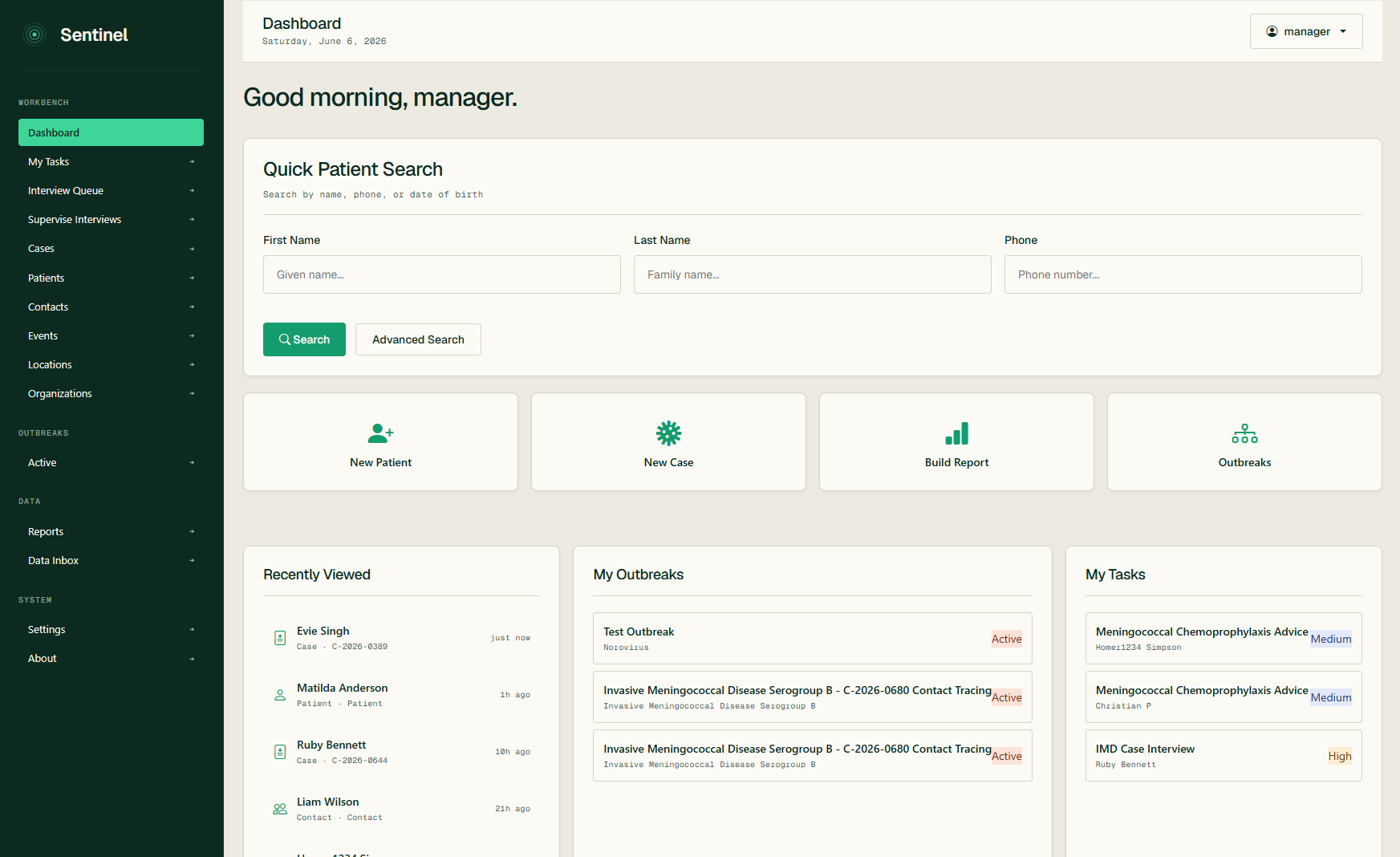Screen dimensions: 1400x857
Task: Click the green Search button
Action: (x=304, y=339)
